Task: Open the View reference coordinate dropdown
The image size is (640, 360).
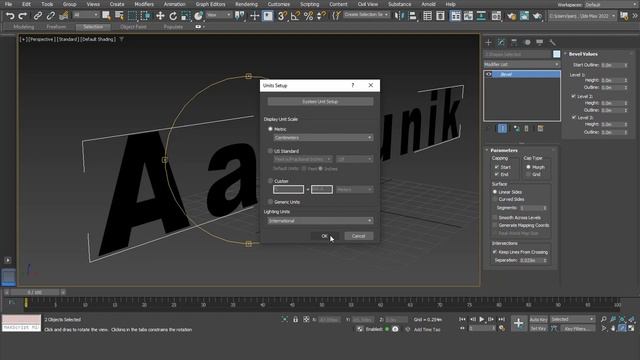Action: pos(218,15)
